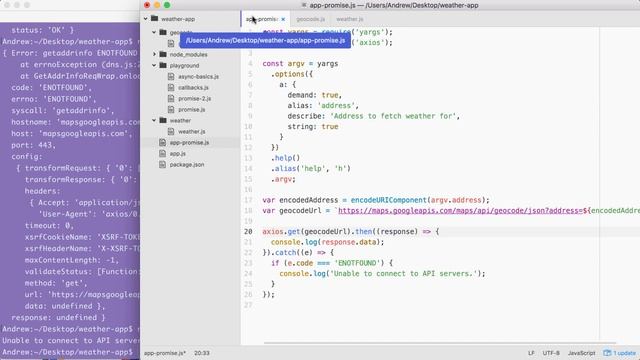Screen dimensions: 640x360
Task: Change the LF line ending in status bar
Action: pyautogui.click(x=531, y=353)
